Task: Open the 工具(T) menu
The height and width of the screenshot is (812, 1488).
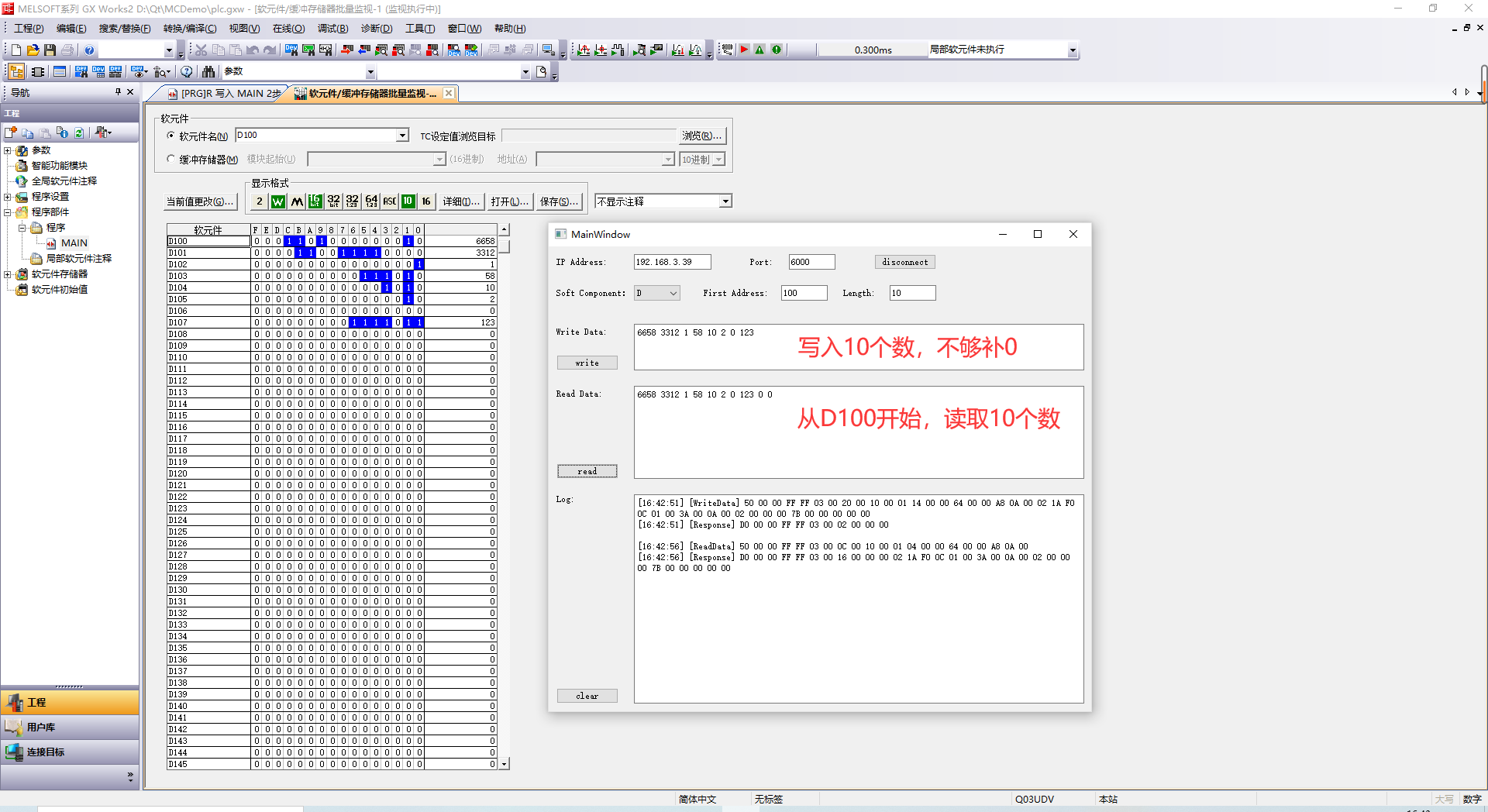Action: [x=420, y=29]
